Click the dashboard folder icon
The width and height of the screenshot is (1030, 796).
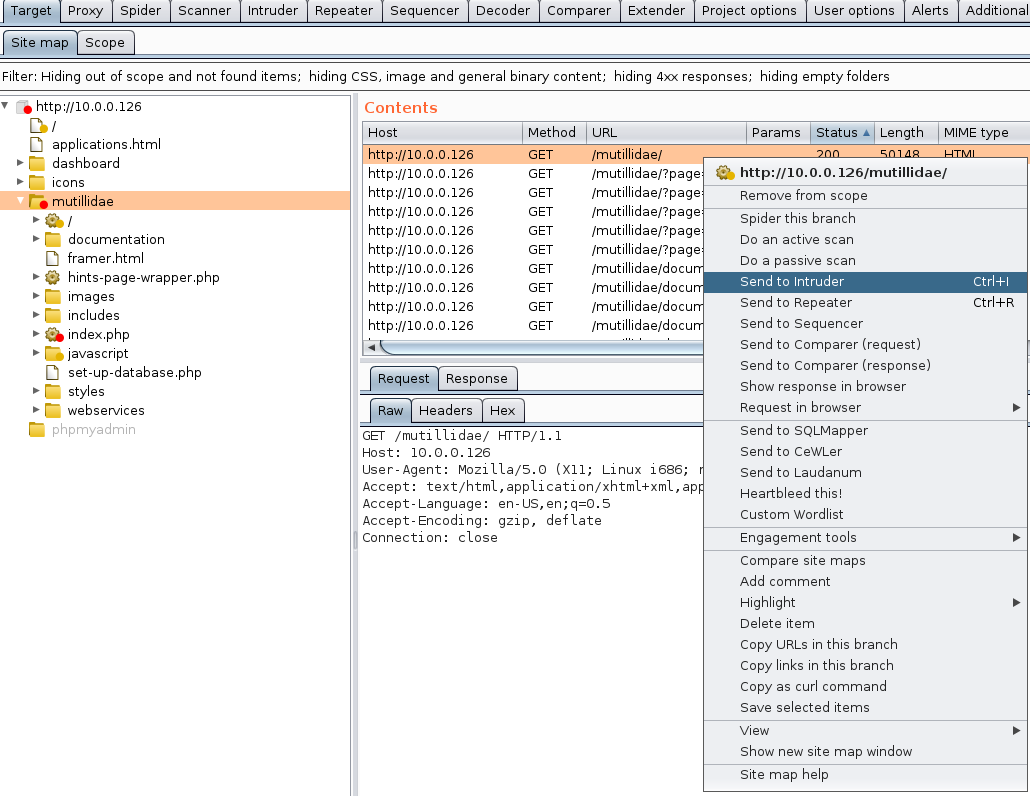point(37,164)
